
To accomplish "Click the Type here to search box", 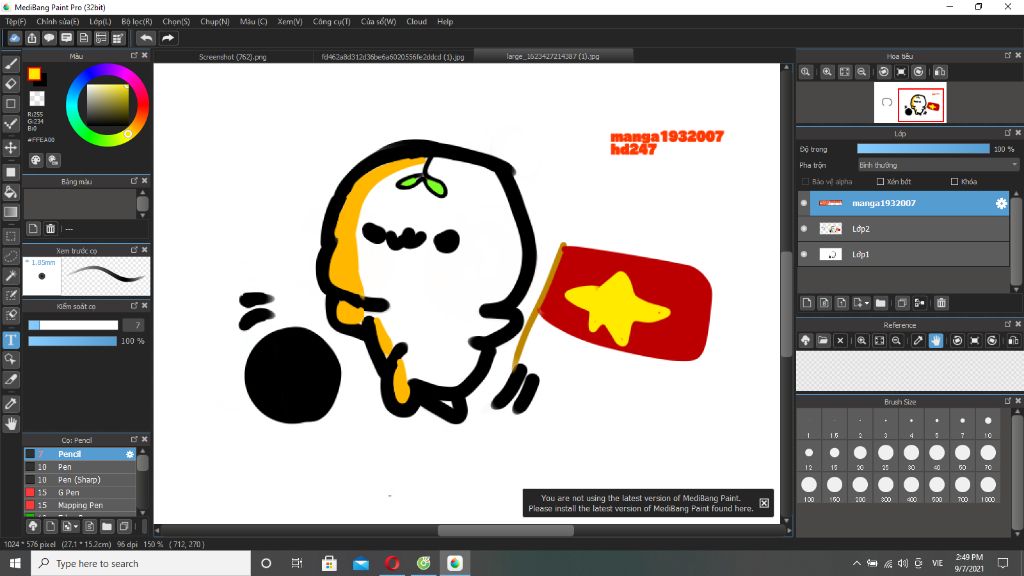I will click(140, 563).
